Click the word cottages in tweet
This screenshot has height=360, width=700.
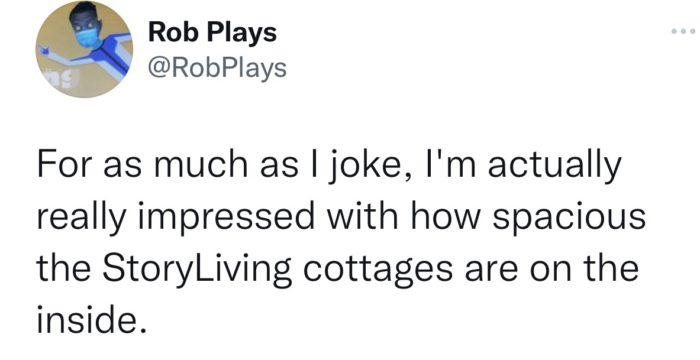378,271
